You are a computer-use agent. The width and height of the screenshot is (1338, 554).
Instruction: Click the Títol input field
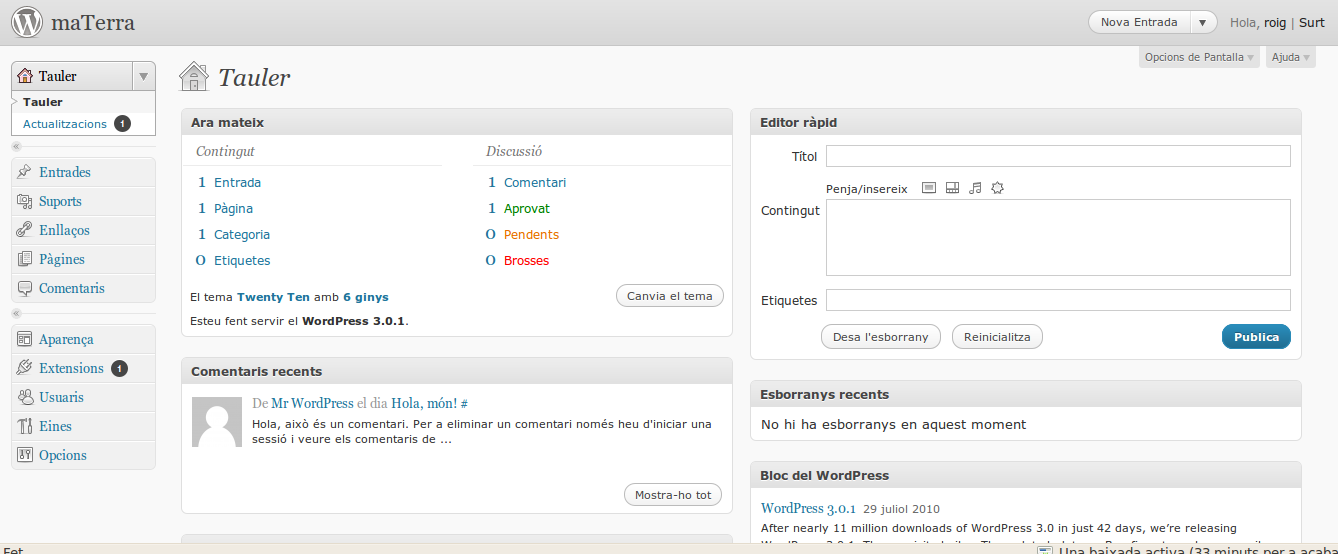point(1058,156)
